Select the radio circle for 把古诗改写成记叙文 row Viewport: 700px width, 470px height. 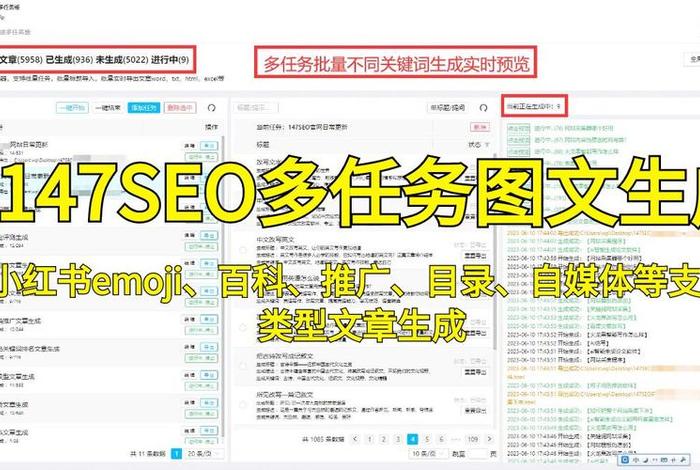click(x=243, y=366)
